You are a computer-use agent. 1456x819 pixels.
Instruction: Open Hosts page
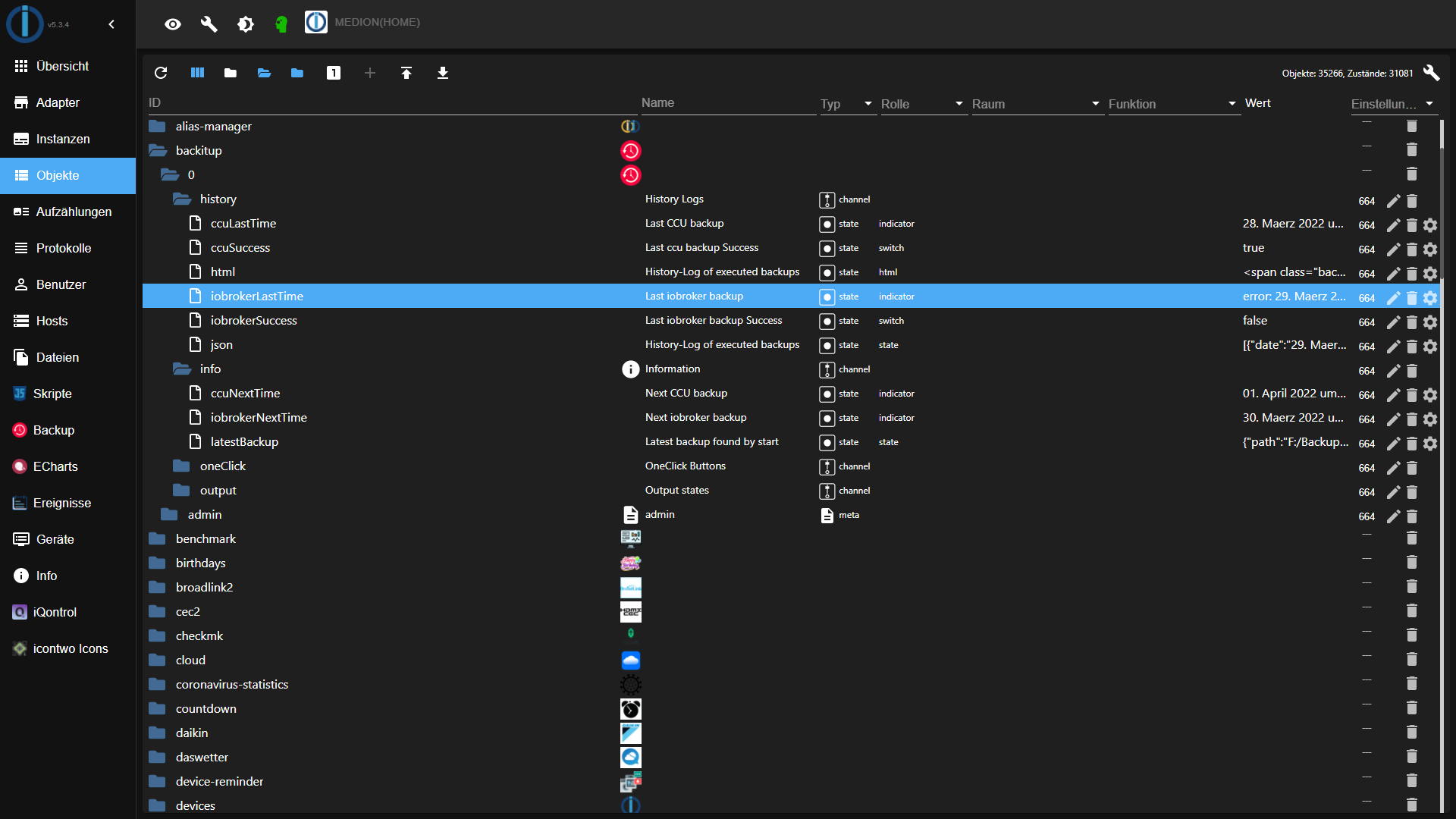tap(68, 321)
